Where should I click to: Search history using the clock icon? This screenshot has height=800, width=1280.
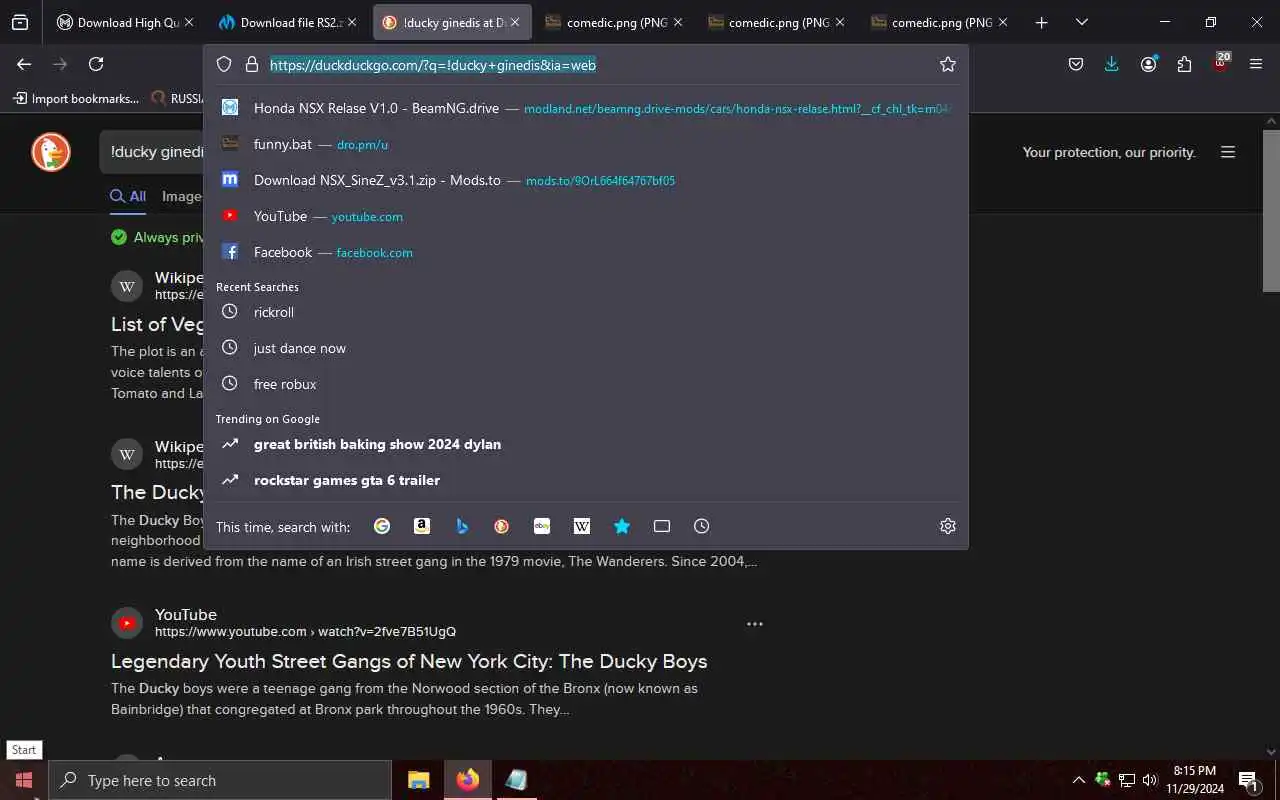[702, 526]
